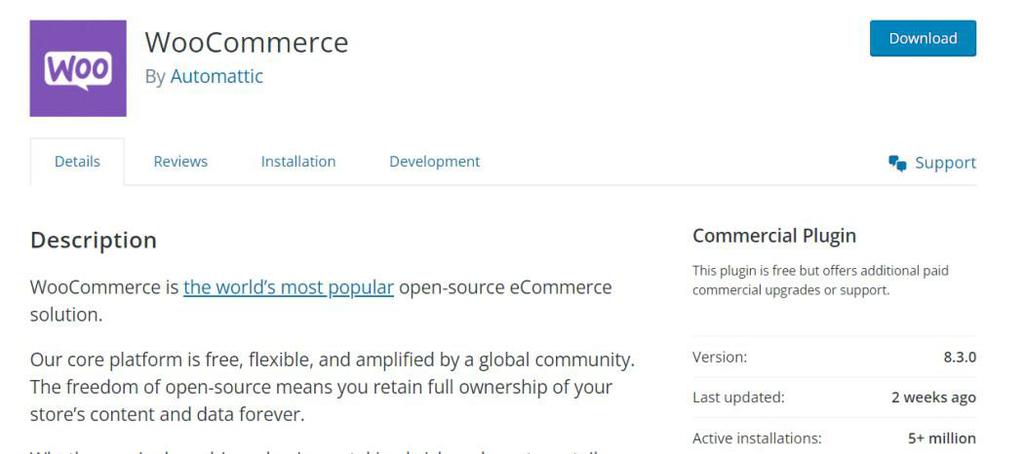Select the Details tab
This screenshot has width=1024, height=454.
[77, 161]
